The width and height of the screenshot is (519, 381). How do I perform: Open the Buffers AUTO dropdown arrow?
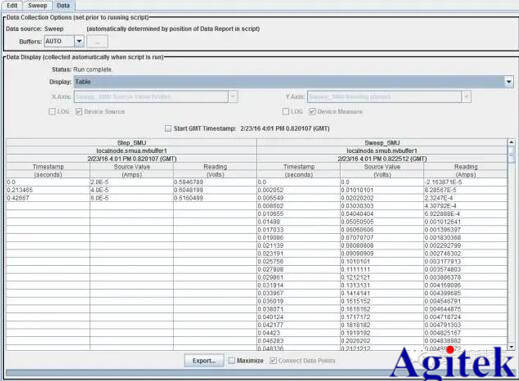79,41
